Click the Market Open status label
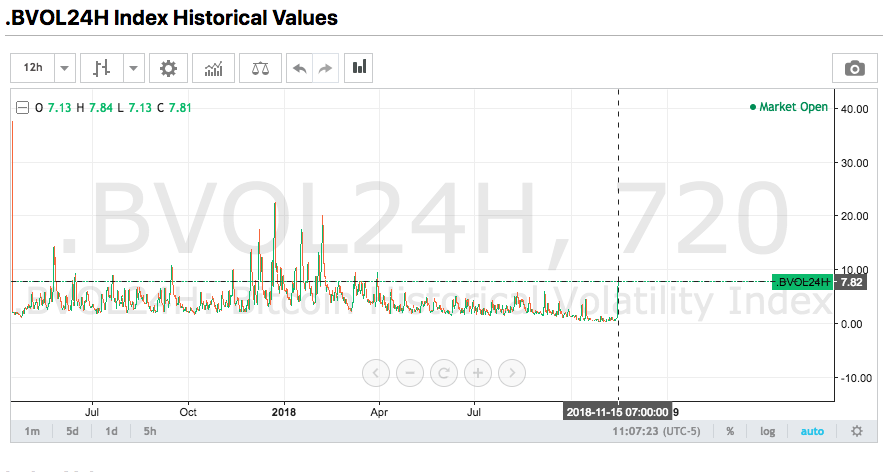Screen dimensions: 893x472 coord(789,107)
